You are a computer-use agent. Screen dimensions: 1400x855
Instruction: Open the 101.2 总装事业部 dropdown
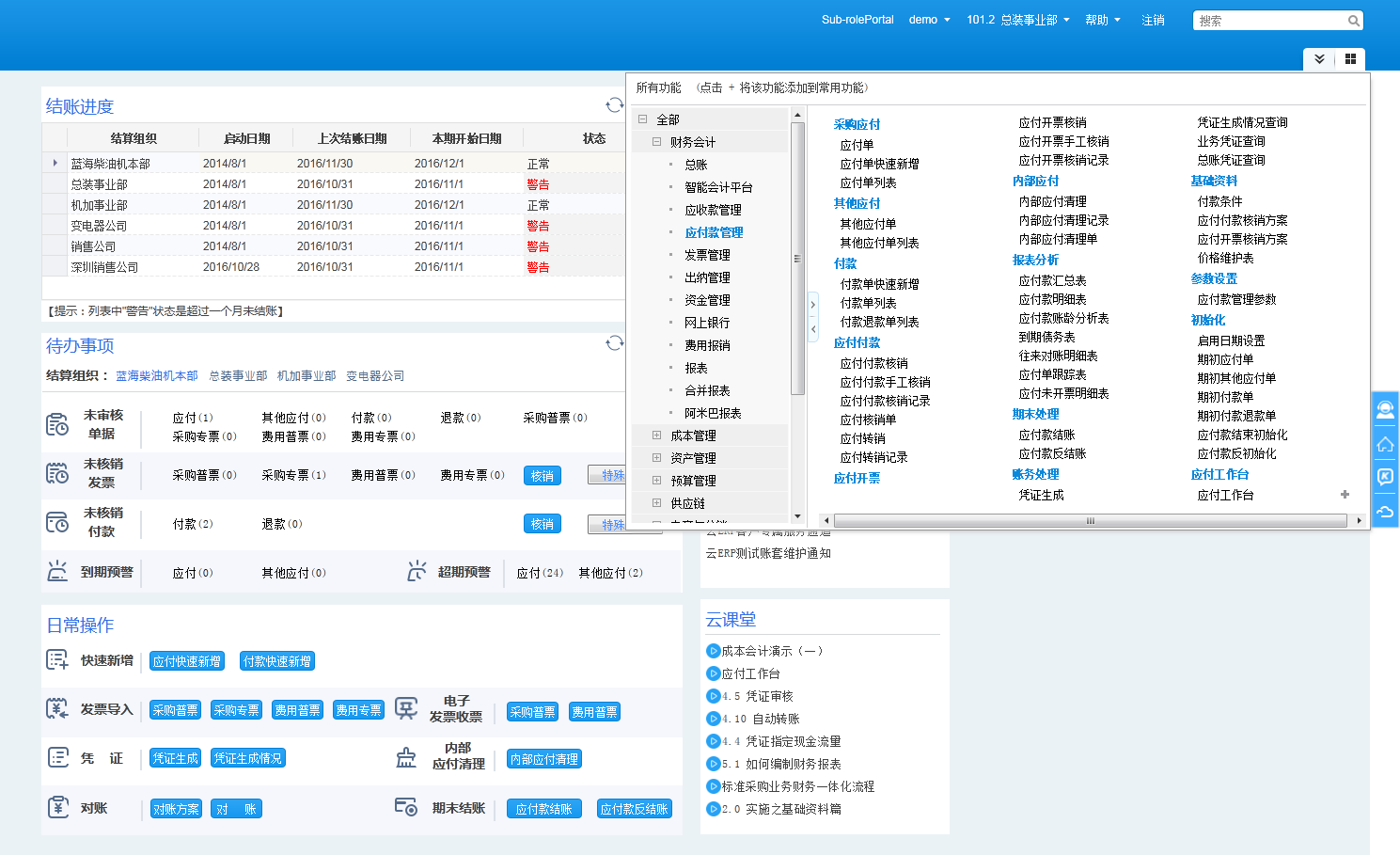(1018, 20)
